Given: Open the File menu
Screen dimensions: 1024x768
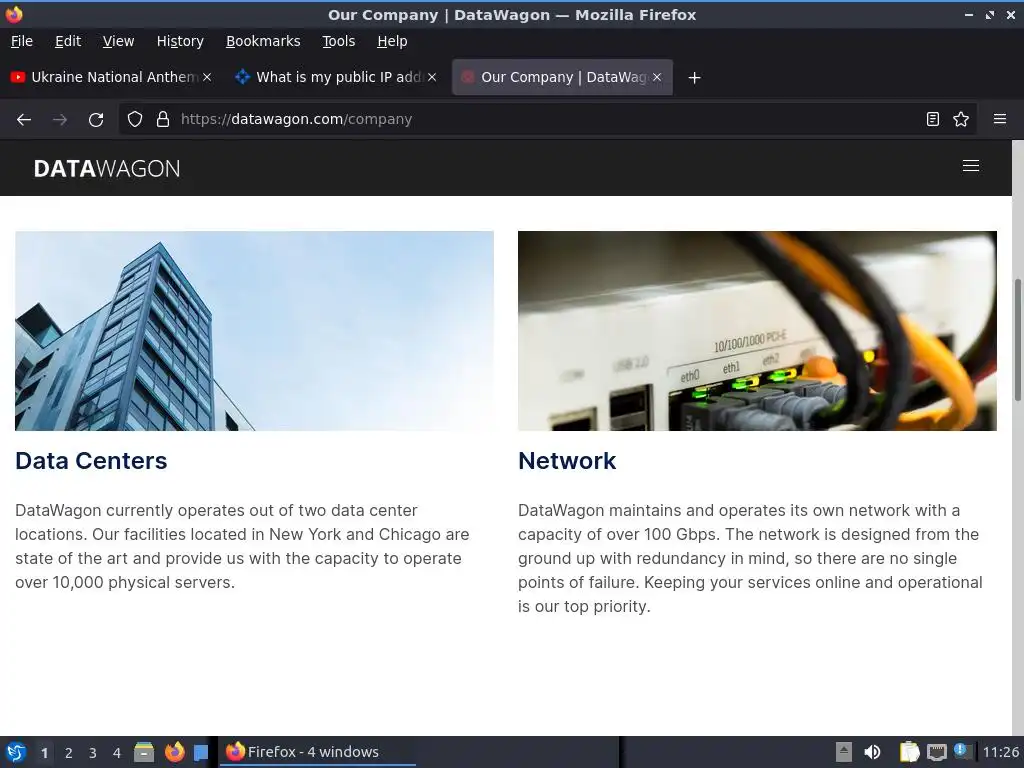Looking at the screenshot, I should point(22,41).
